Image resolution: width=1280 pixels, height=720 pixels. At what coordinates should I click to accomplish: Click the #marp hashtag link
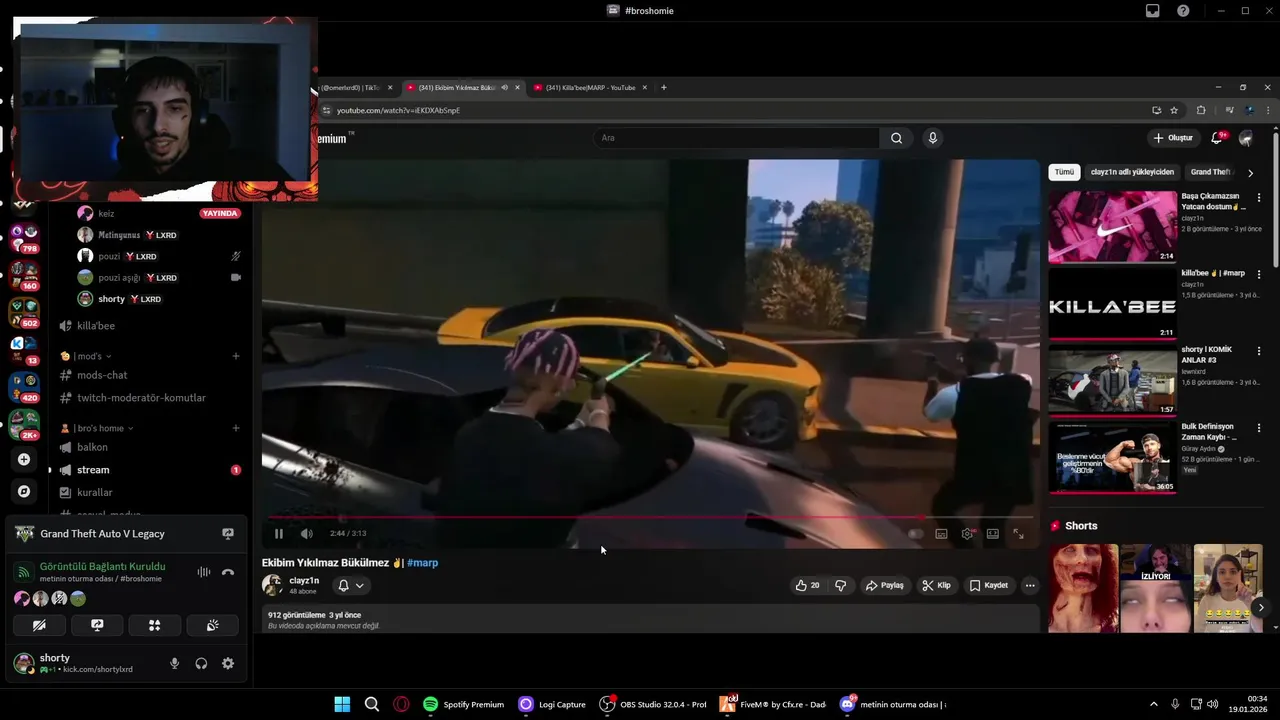pos(422,563)
